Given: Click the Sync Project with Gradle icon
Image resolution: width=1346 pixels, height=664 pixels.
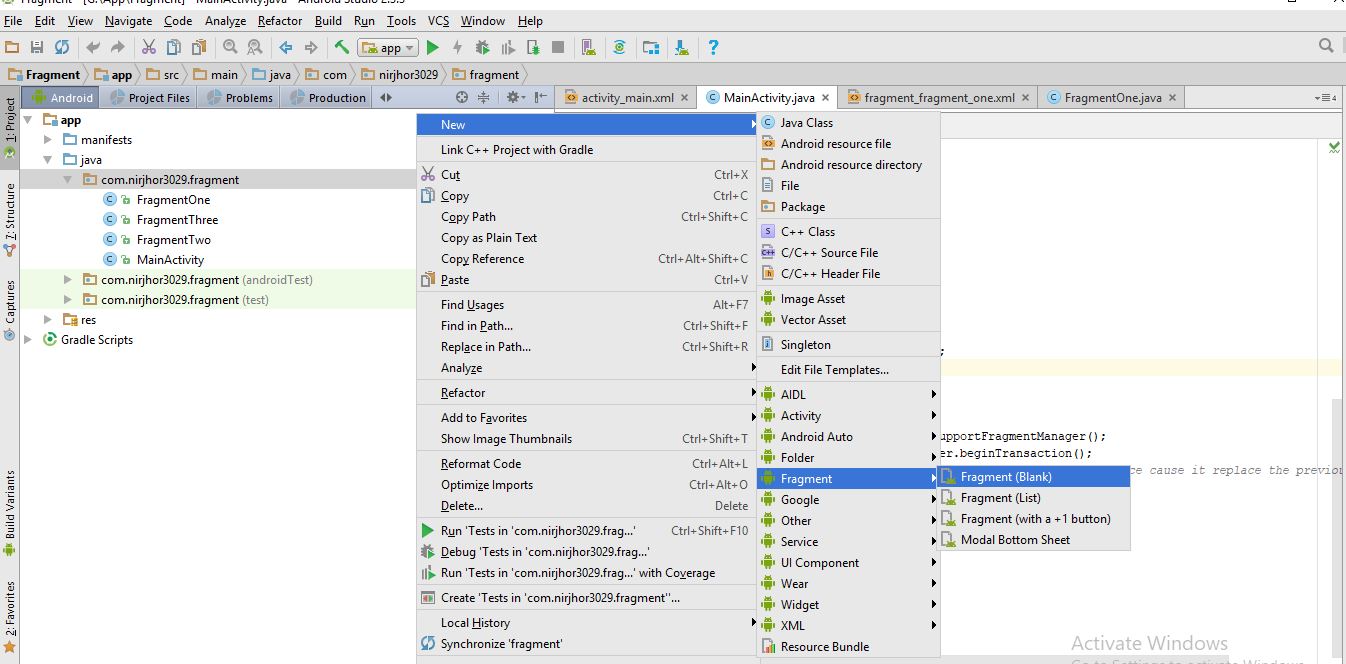Looking at the screenshot, I should 620,47.
